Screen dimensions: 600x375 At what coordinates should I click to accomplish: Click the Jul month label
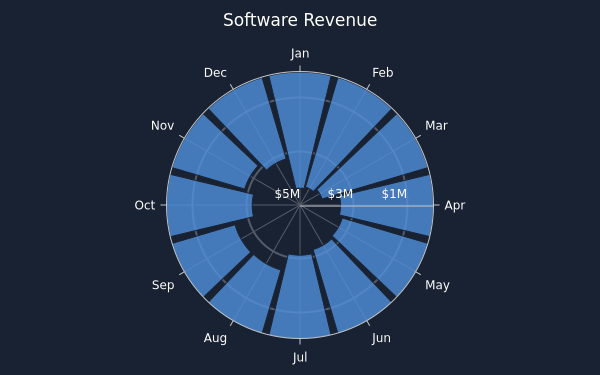300,357
